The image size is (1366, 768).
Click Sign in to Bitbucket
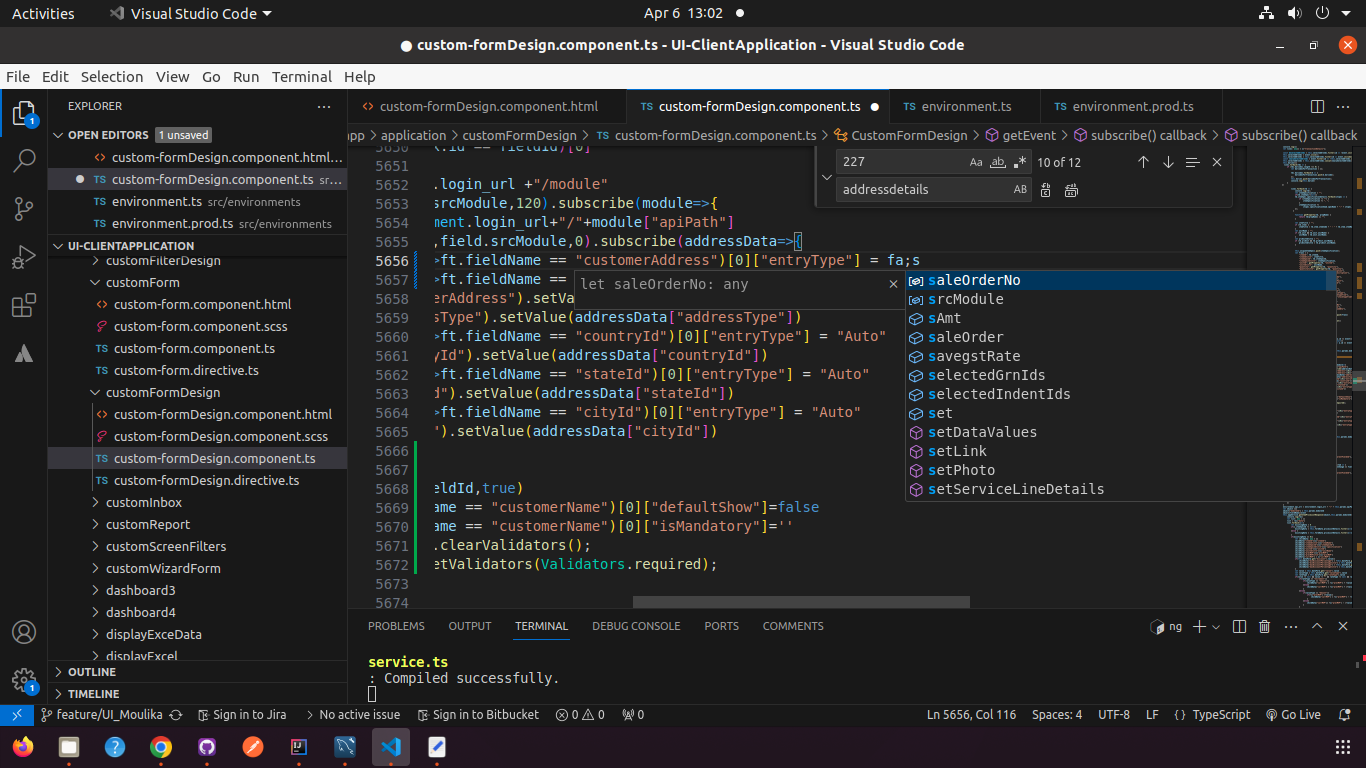[477, 715]
